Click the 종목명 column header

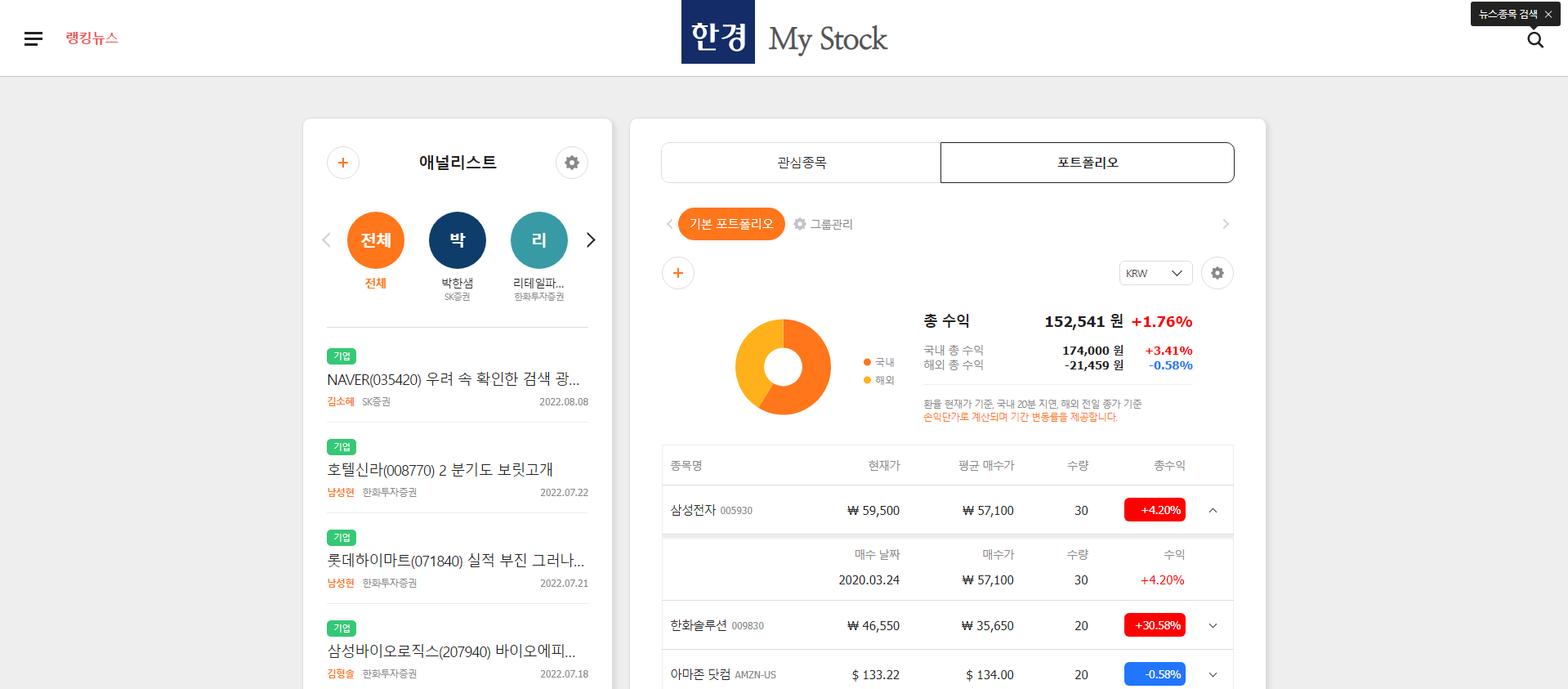(x=686, y=465)
